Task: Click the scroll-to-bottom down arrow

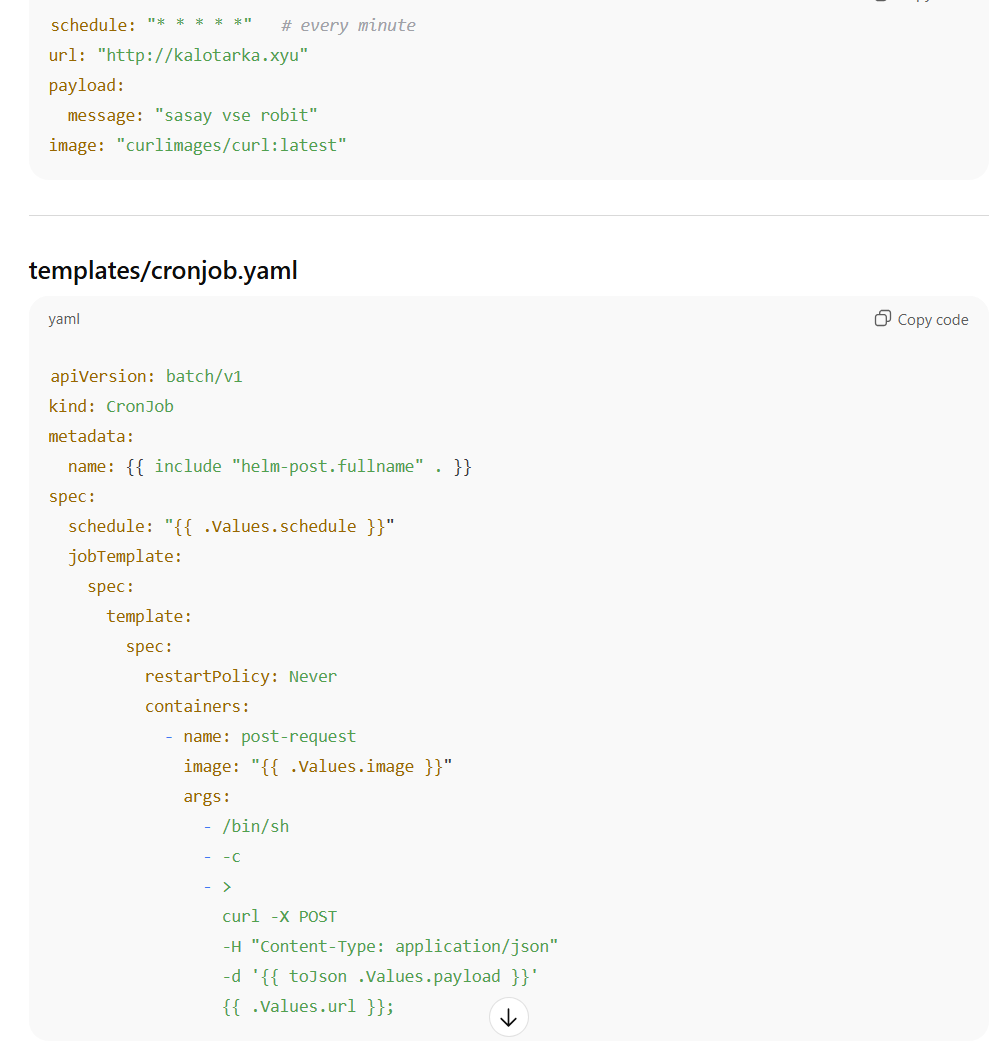Action: tap(508, 1017)
